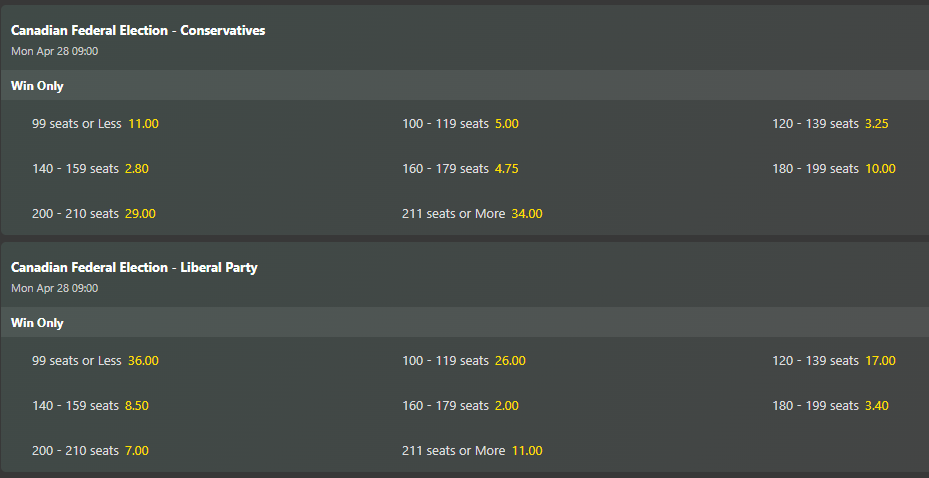Image resolution: width=929 pixels, height=478 pixels.
Task: Select Conservatives 180 - 199 seats odds 10.00
Action: [x=880, y=169]
